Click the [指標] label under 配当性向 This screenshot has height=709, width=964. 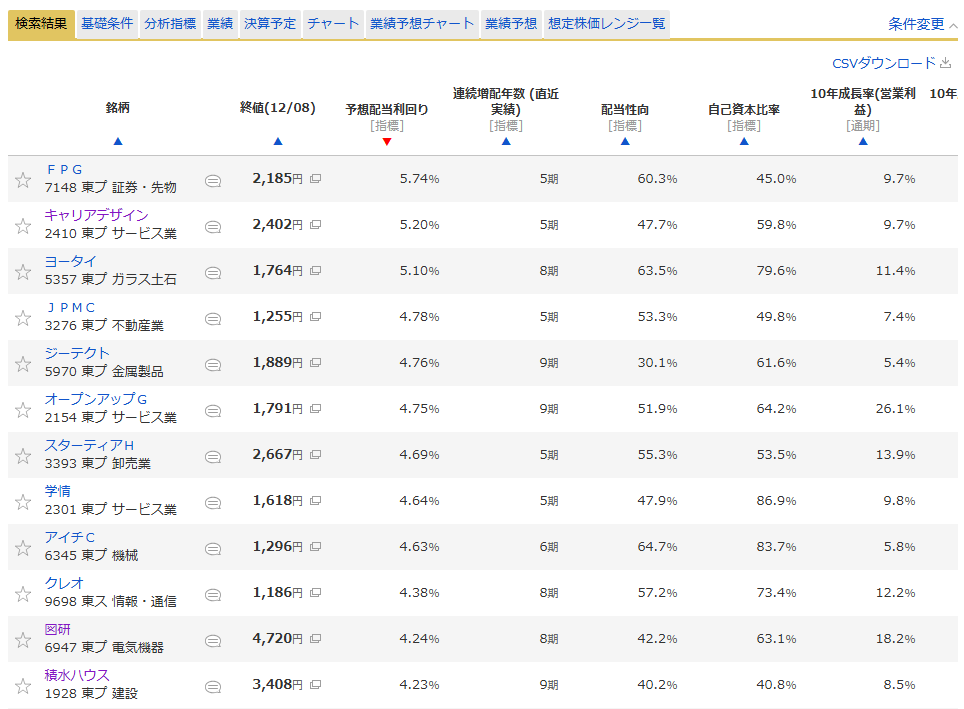[x=625, y=126]
